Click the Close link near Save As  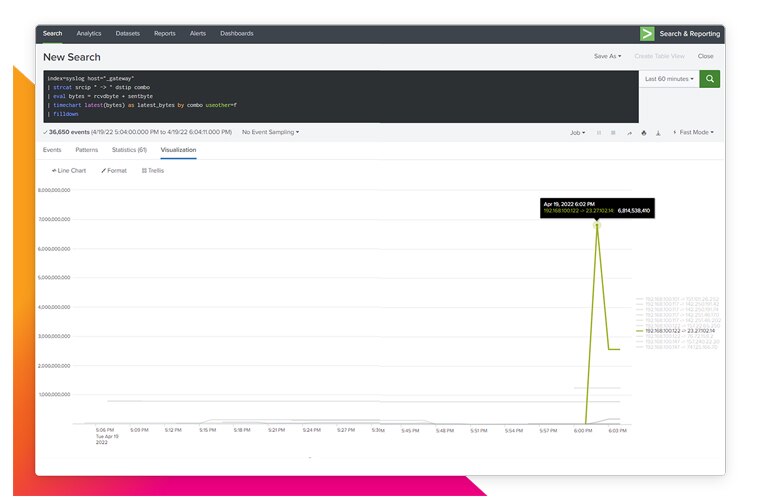click(x=706, y=57)
